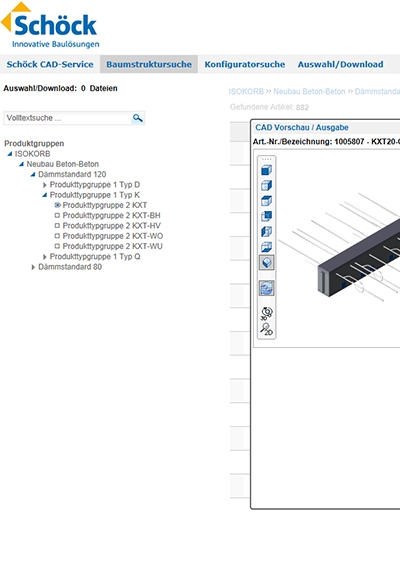
Task: Toggle the auto-rotate animation icon
Action: point(266,288)
